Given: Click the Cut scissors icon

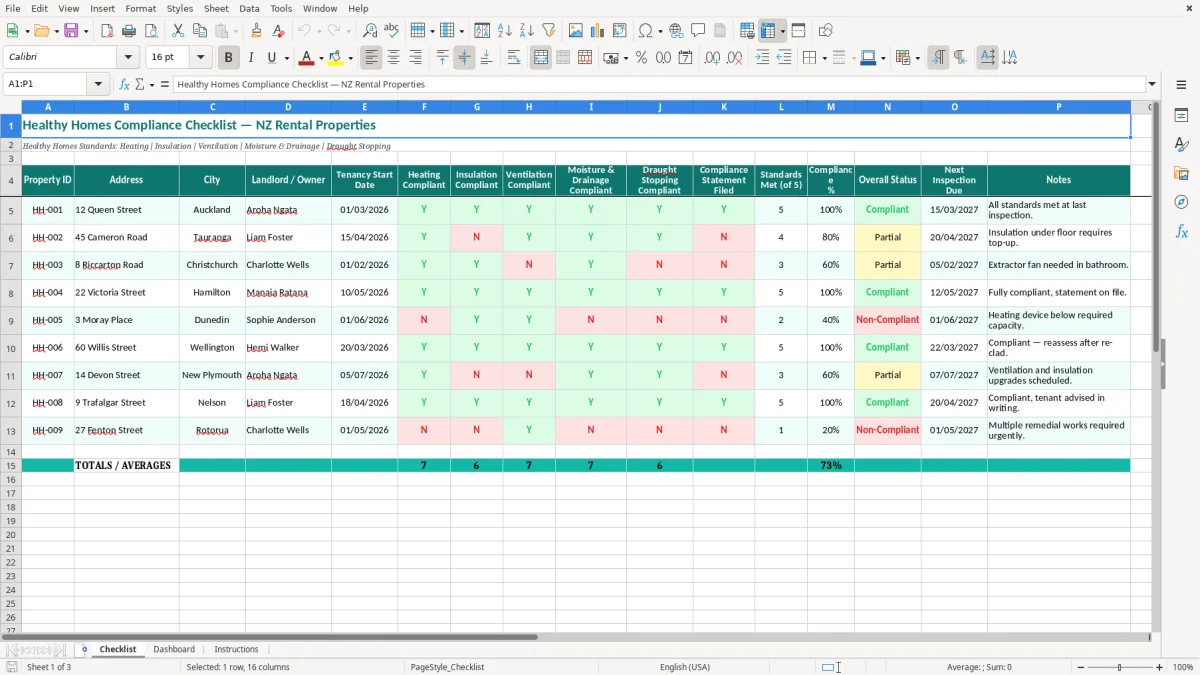Looking at the screenshot, I should (x=178, y=31).
